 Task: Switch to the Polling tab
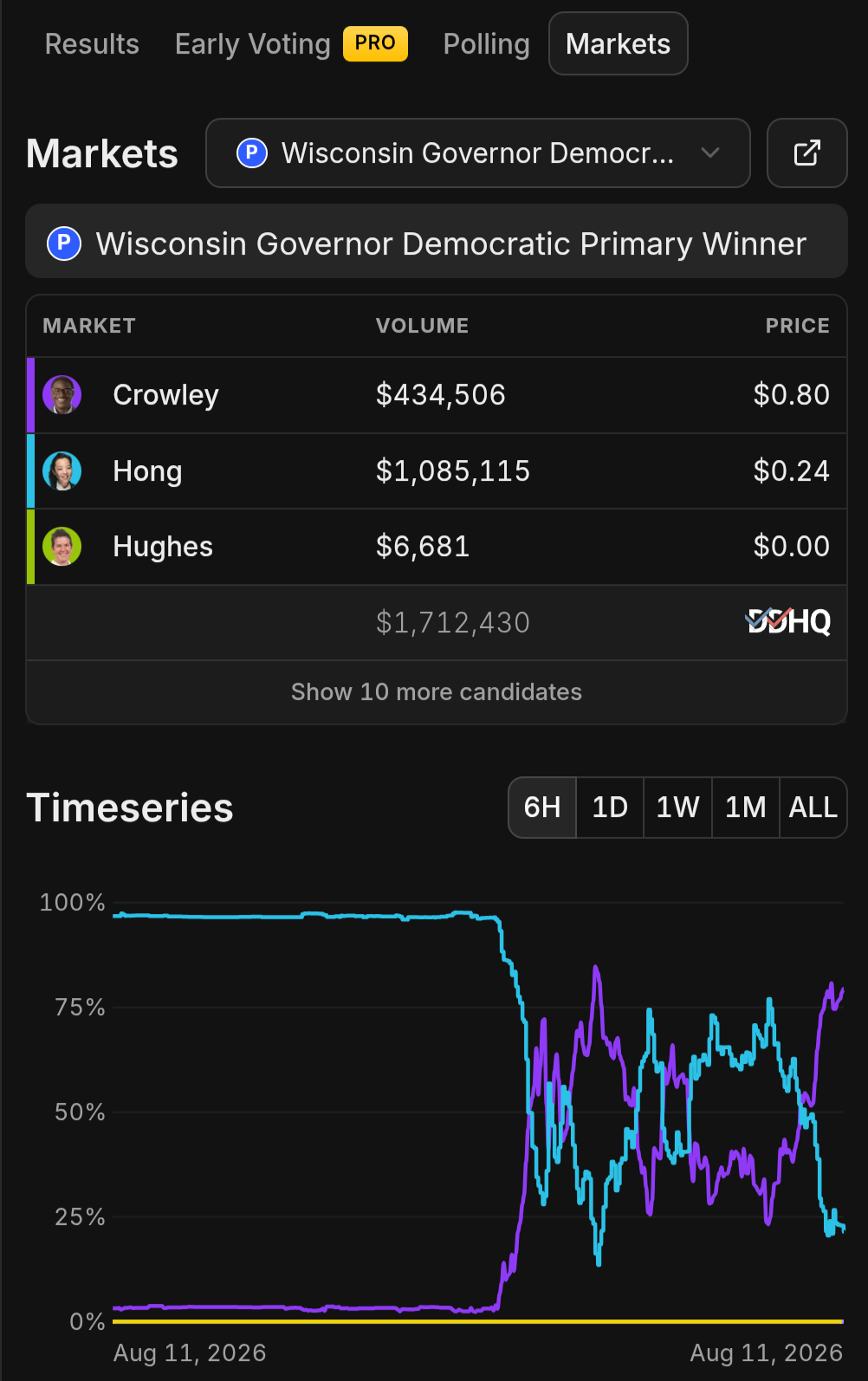pyautogui.click(x=486, y=43)
